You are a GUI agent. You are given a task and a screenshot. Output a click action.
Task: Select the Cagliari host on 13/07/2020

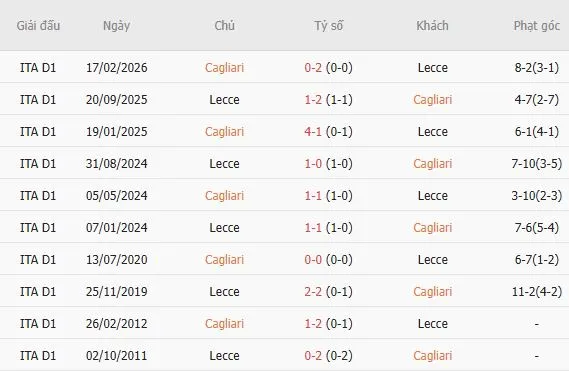click(224, 260)
